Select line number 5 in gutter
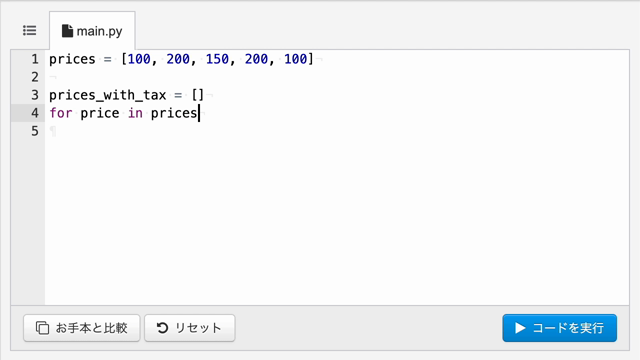 (x=35, y=131)
